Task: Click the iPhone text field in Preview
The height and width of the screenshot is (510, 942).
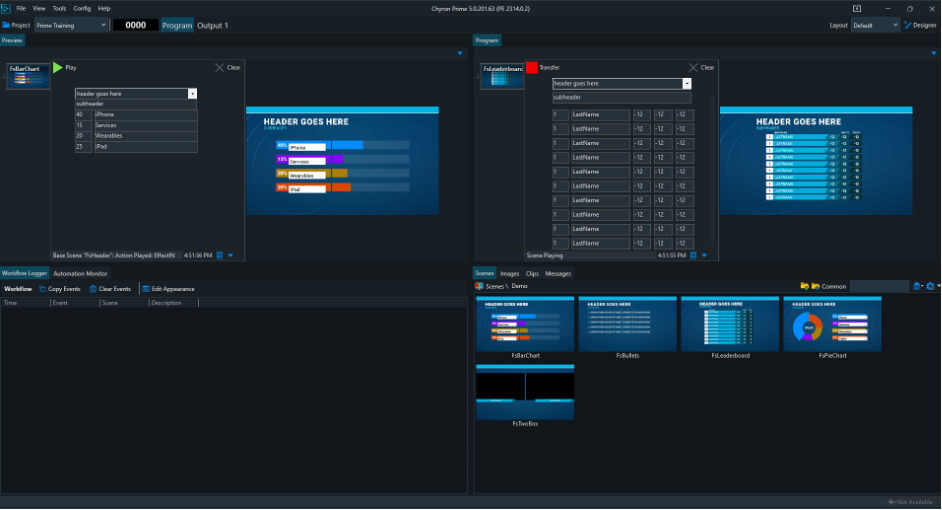Action: (x=145, y=115)
